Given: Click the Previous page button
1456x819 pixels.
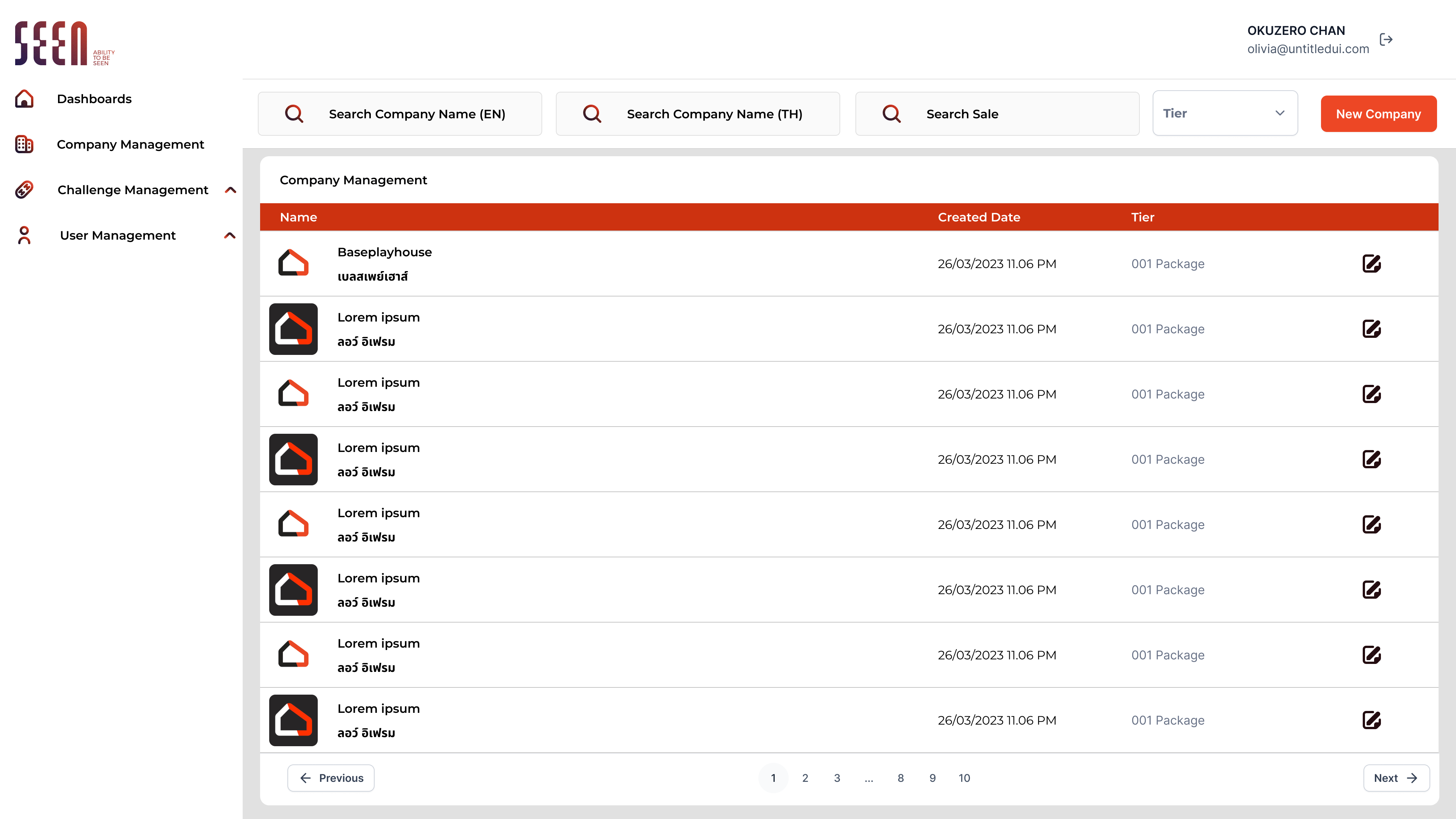Looking at the screenshot, I should click(x=331, y=778).
